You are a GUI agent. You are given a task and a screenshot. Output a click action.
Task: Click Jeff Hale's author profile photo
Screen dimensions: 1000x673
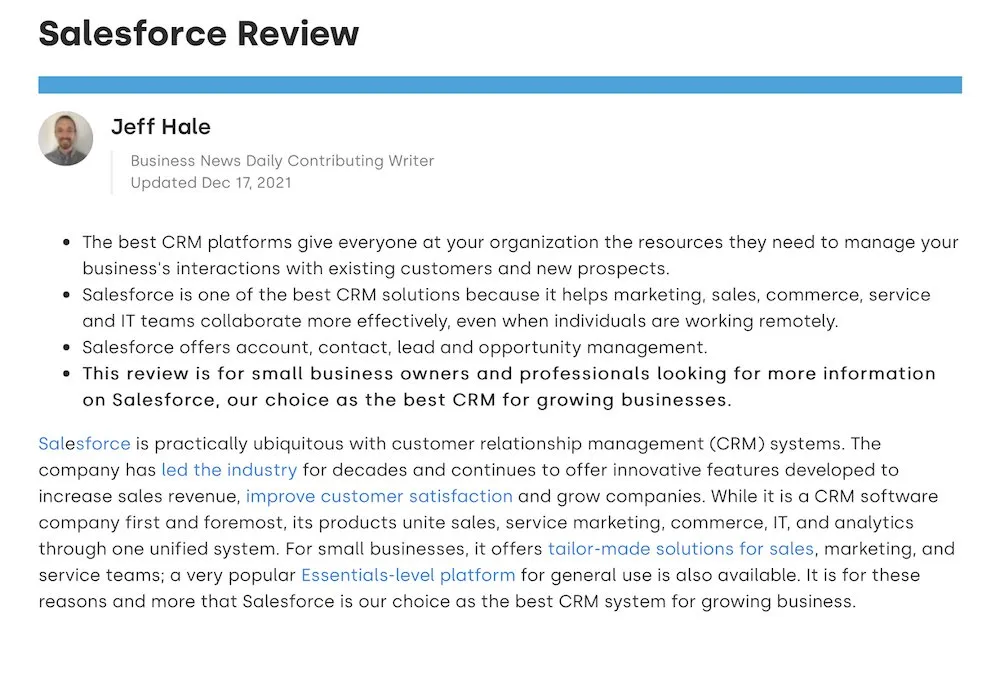(x=65, y=138)
